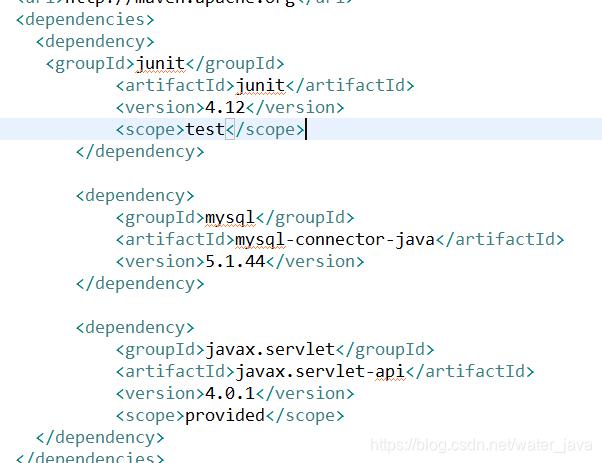This screenshot has height=463, width=602.
Task: Click opening dependency tag above junit groupId
Action: pyautogui.click(x=95, y=41)
